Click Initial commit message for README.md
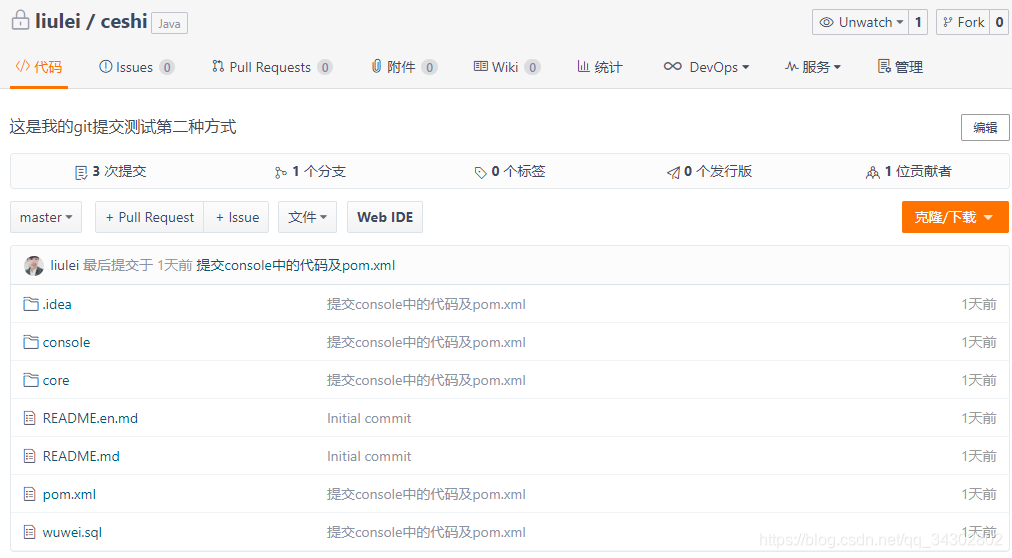The image size is (1012, 558). pyautogui.click(x=369, y=456)
